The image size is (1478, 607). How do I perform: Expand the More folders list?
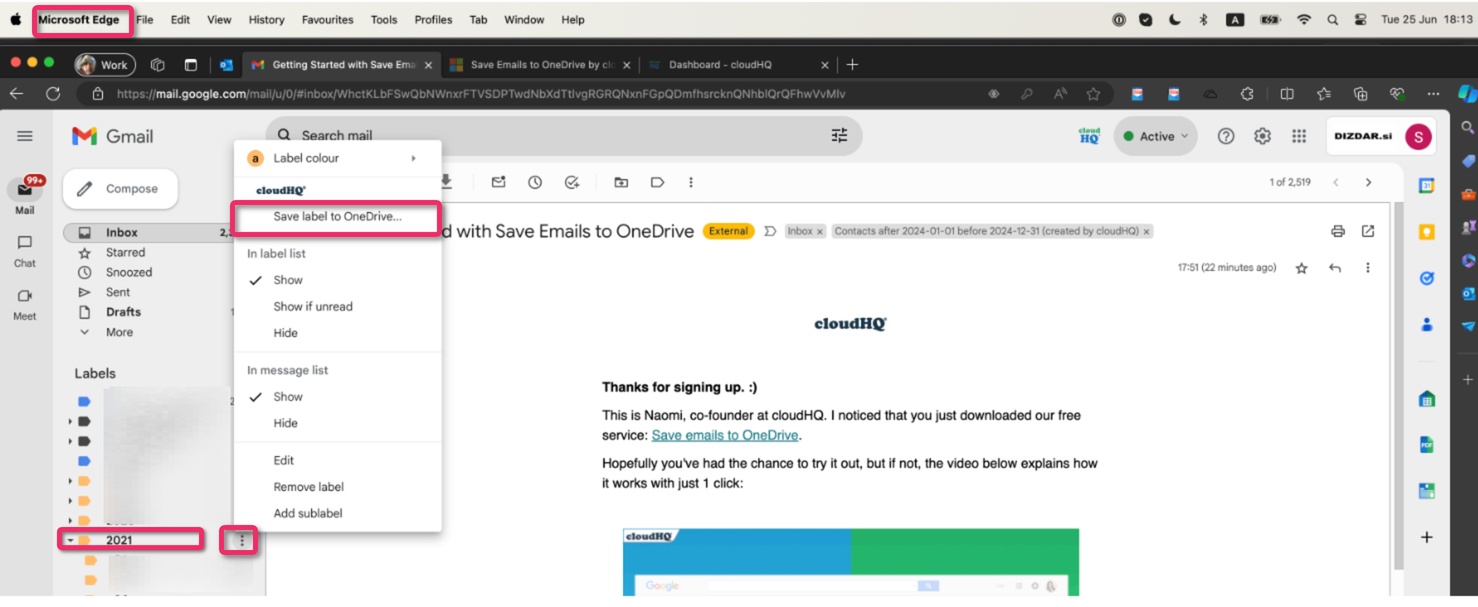pyautogui.click(x=119, y=332)
